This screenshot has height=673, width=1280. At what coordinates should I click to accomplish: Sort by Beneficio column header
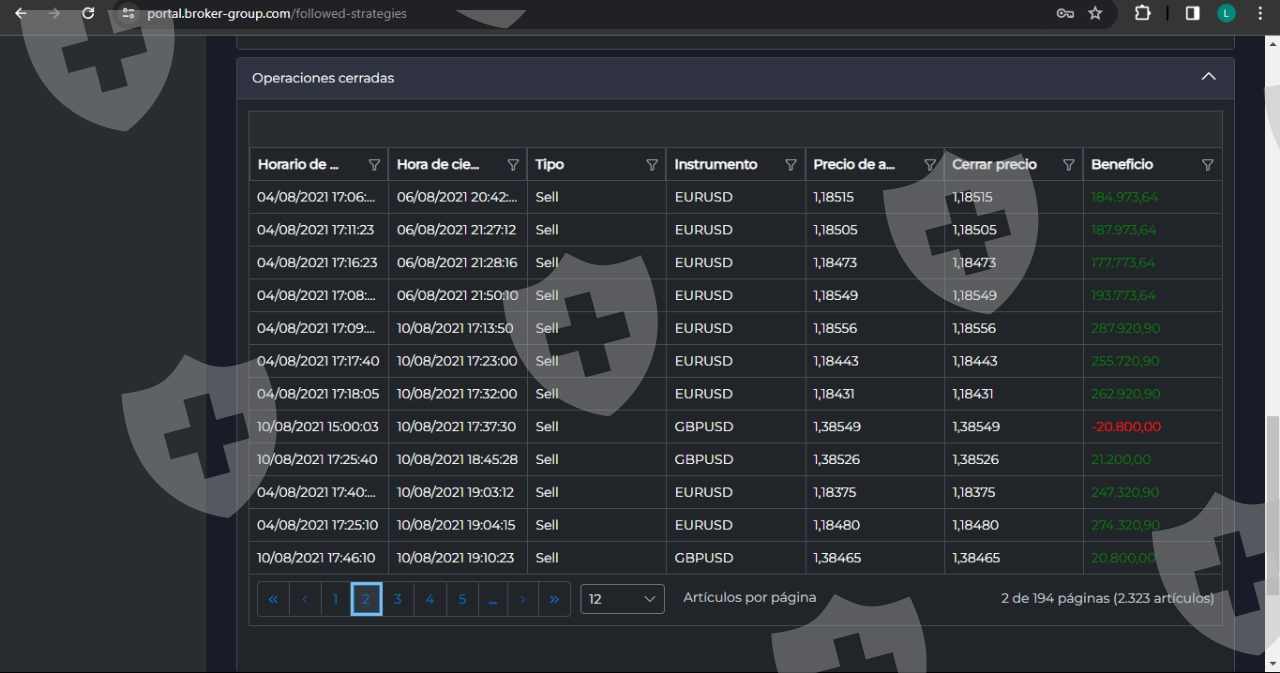click(x=1122, y=165)
